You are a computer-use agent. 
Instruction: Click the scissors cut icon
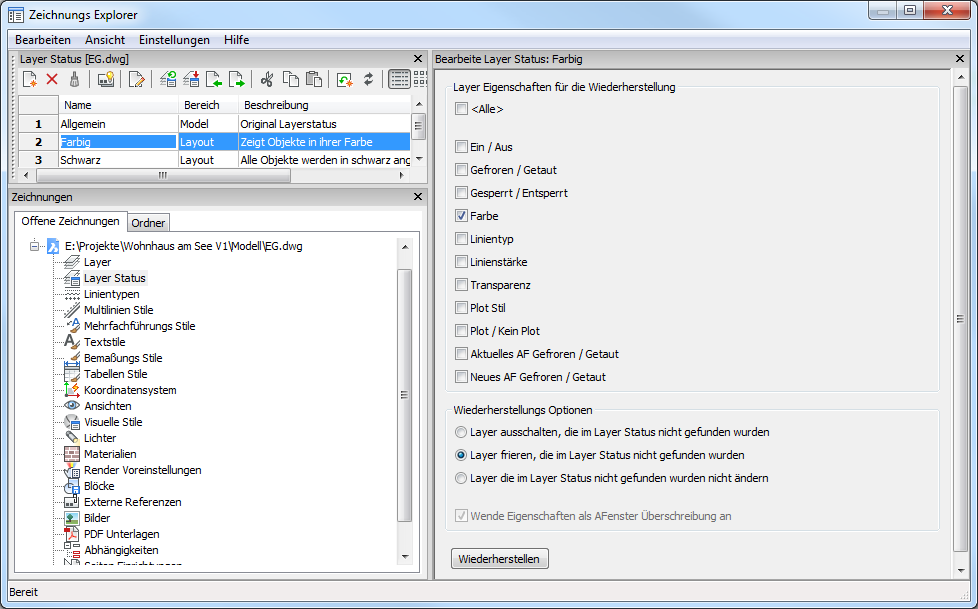point(267,79)
